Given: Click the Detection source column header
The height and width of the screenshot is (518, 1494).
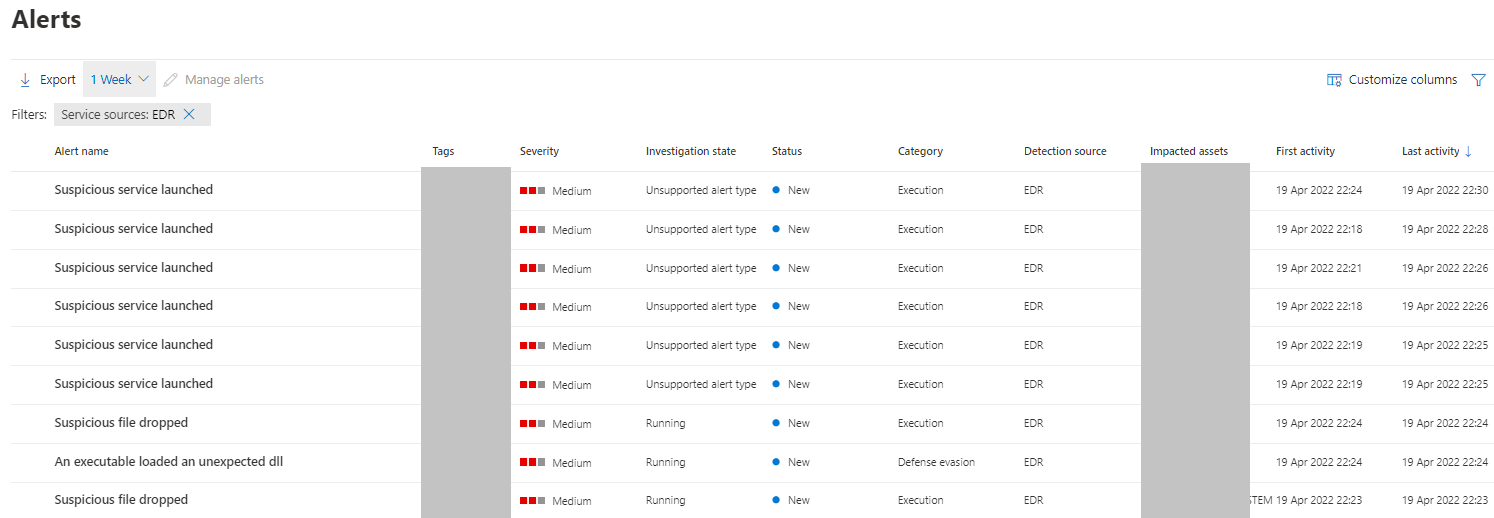Looking at the screenshot, I should coord(1065,152).
